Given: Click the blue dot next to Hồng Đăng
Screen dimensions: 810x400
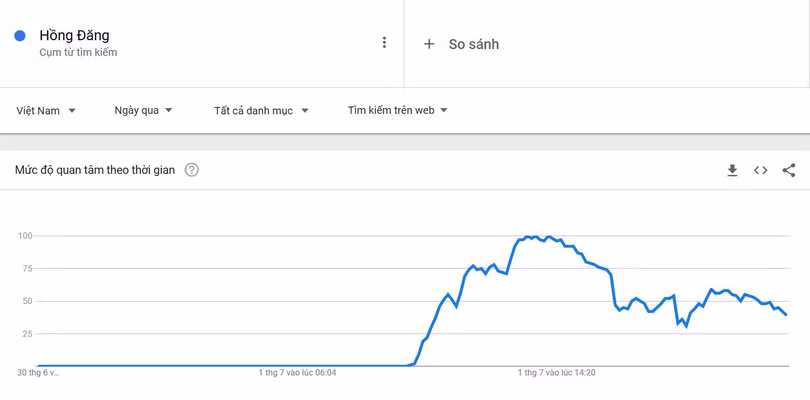Looking at the screenshot, I should pos(20,36).
